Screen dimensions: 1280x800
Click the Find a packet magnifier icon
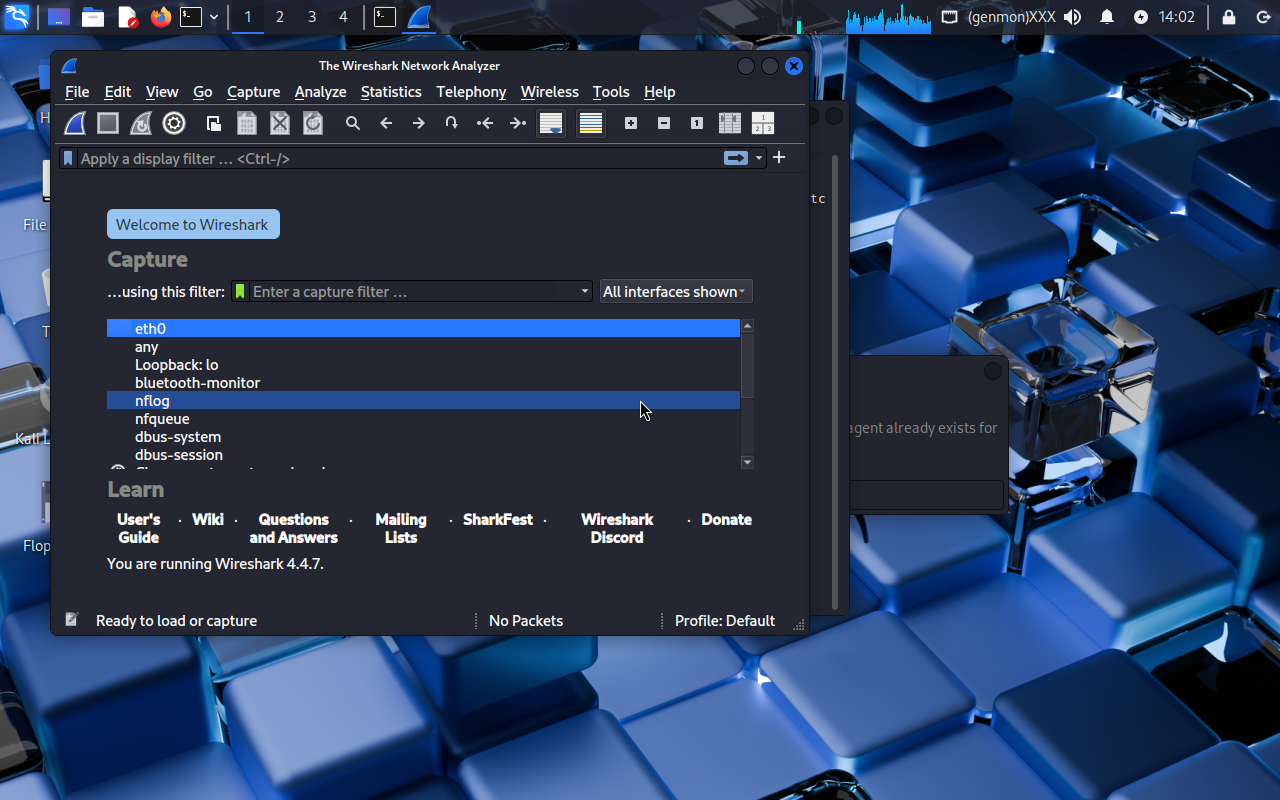[353, 123]
